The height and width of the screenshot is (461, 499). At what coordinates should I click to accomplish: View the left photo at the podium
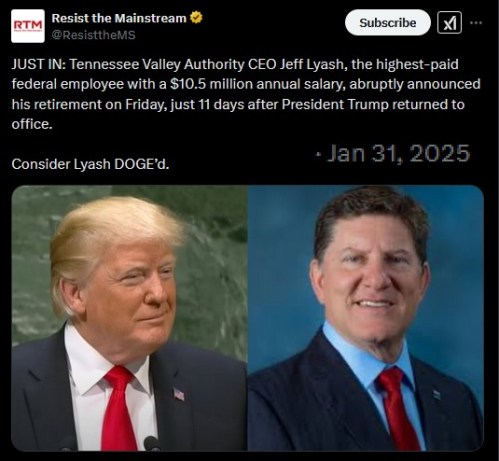(x=129, y=318)
